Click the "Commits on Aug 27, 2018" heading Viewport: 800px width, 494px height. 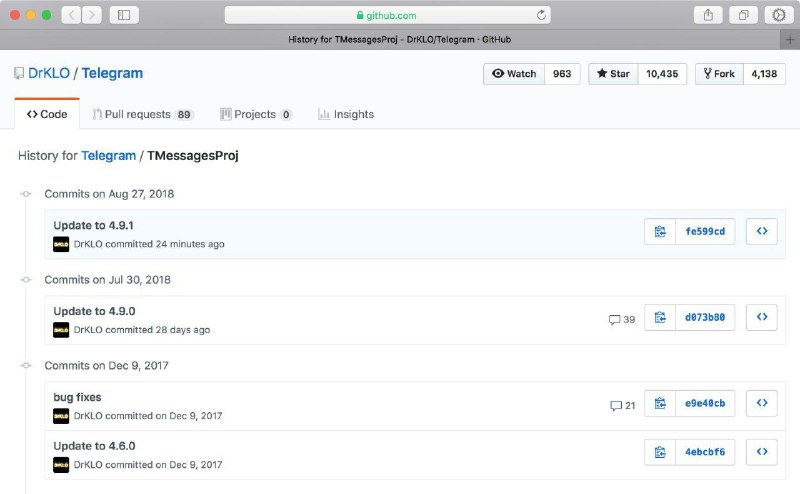click(x=109, y=193)
